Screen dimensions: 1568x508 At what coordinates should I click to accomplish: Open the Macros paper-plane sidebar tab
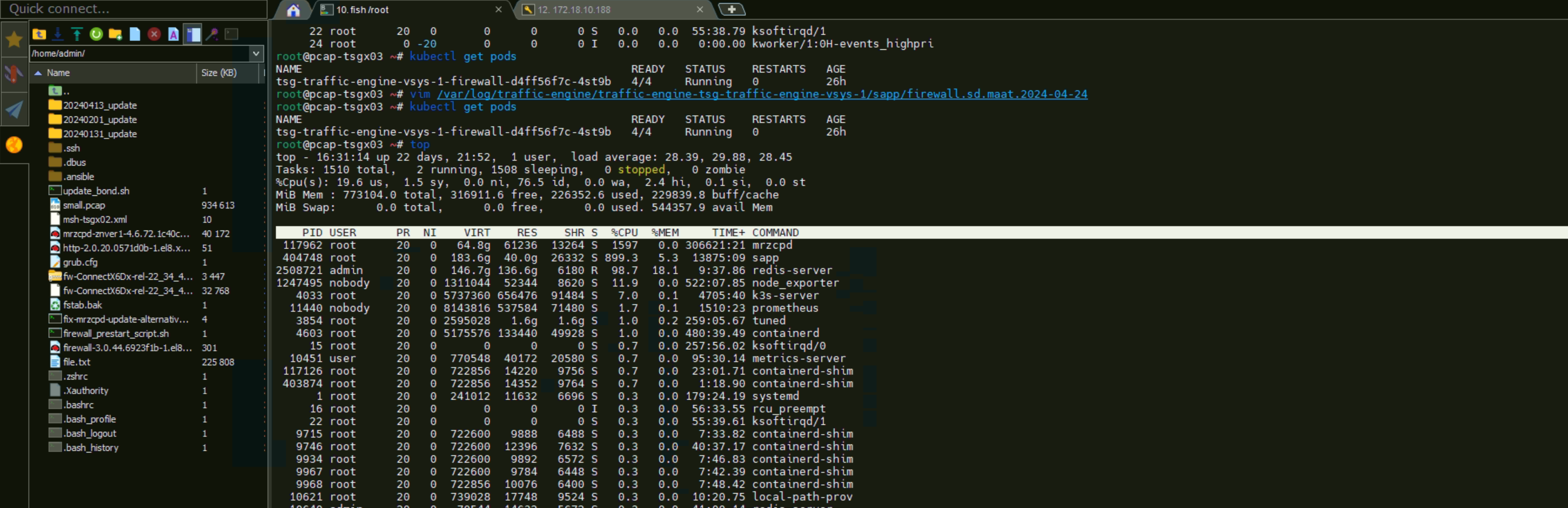coord(14,110)
